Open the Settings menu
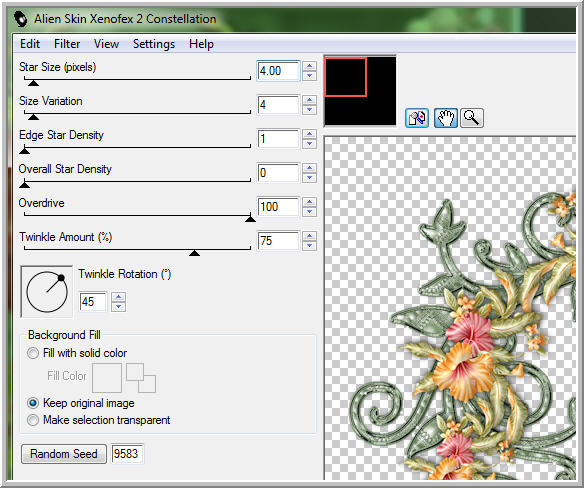Image resolution: width=584 pixels, height=488 pixels. click(154, 44)
